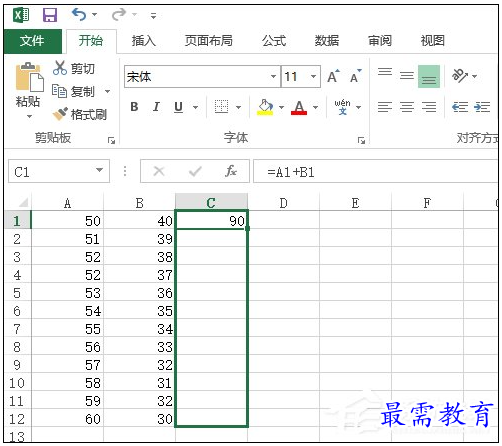Viewport: 502px width, 446px height.
Task: Expand the Name Box C1 dropdown
Action: tap(99, 170)
